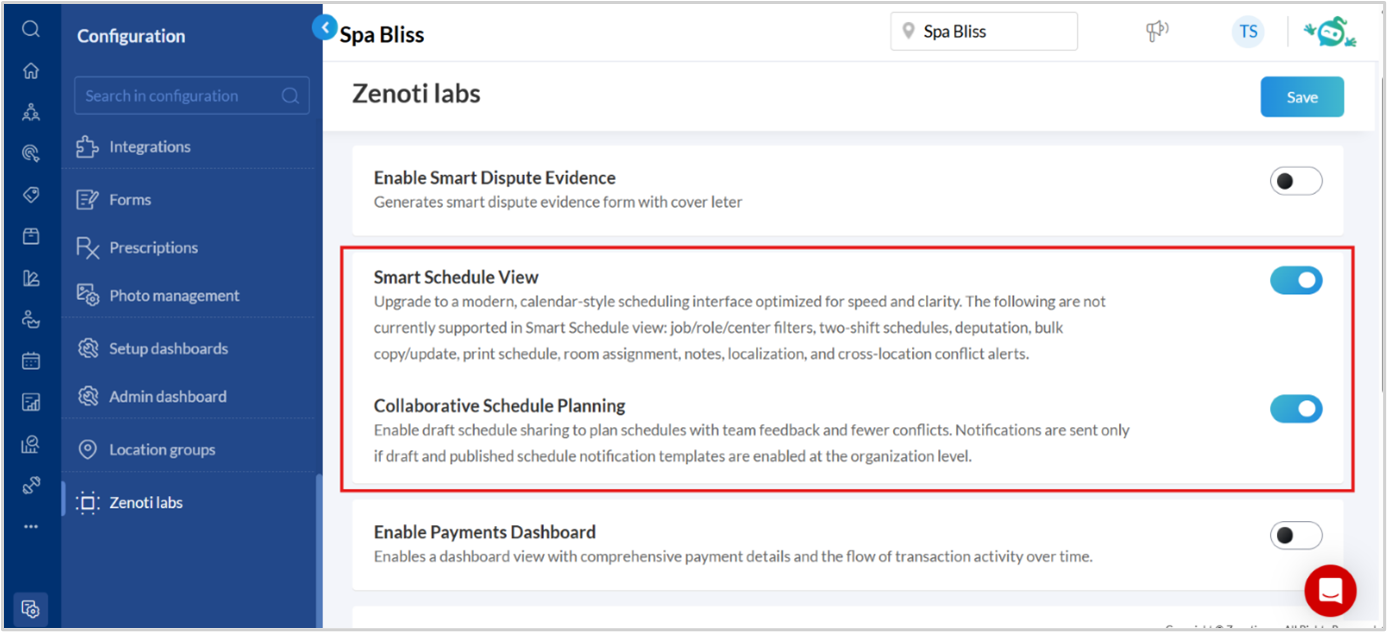Open the Spa Bliss location selector
1387x632 pixels.
click(984, 32)
